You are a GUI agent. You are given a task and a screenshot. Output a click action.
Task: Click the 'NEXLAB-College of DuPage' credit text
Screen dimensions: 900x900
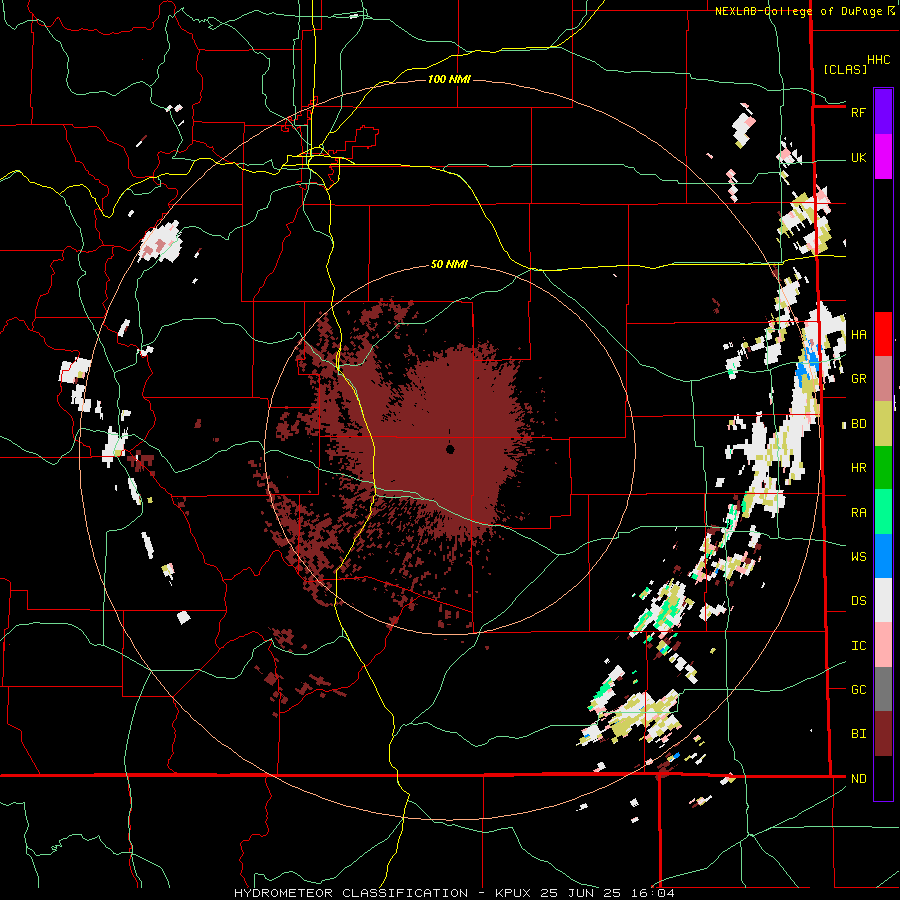tap(798, 11)
